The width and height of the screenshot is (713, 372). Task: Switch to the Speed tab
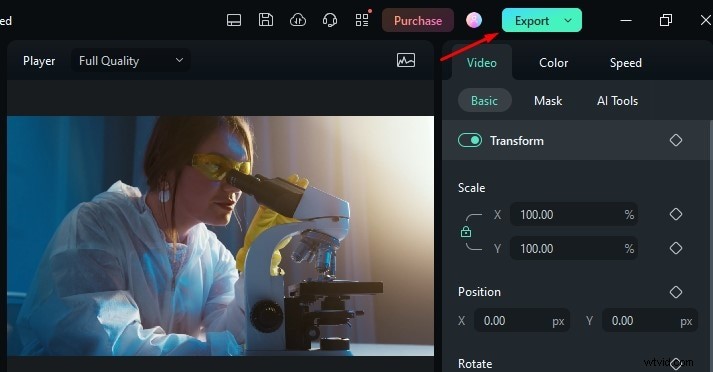[626, 63]
